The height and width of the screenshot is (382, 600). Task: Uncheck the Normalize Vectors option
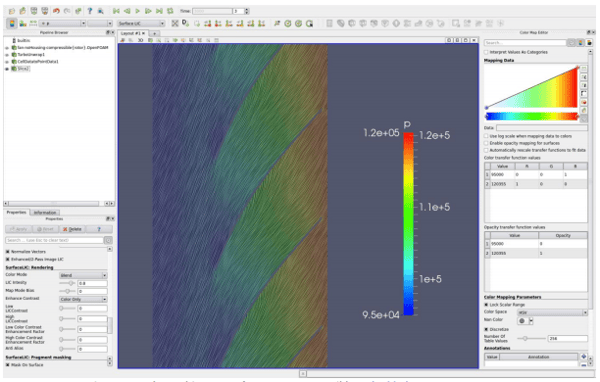[x=8, y=251]
